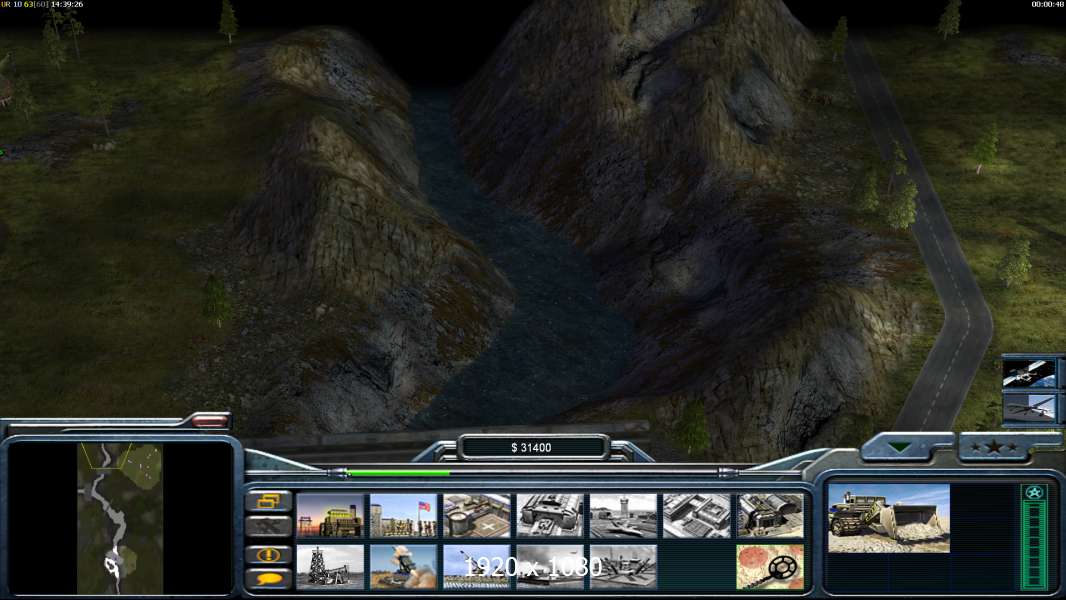Choose the Supply Center build icon
The image size is (1066, 600).
477,516
